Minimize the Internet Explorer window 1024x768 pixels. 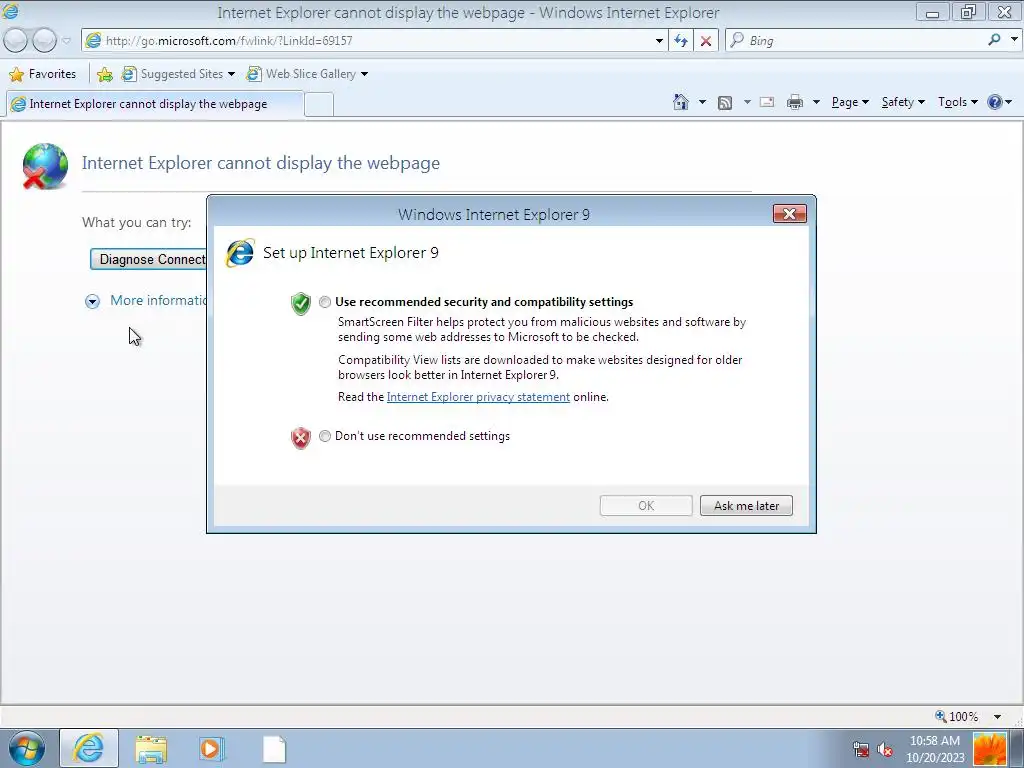click(933, 12)
